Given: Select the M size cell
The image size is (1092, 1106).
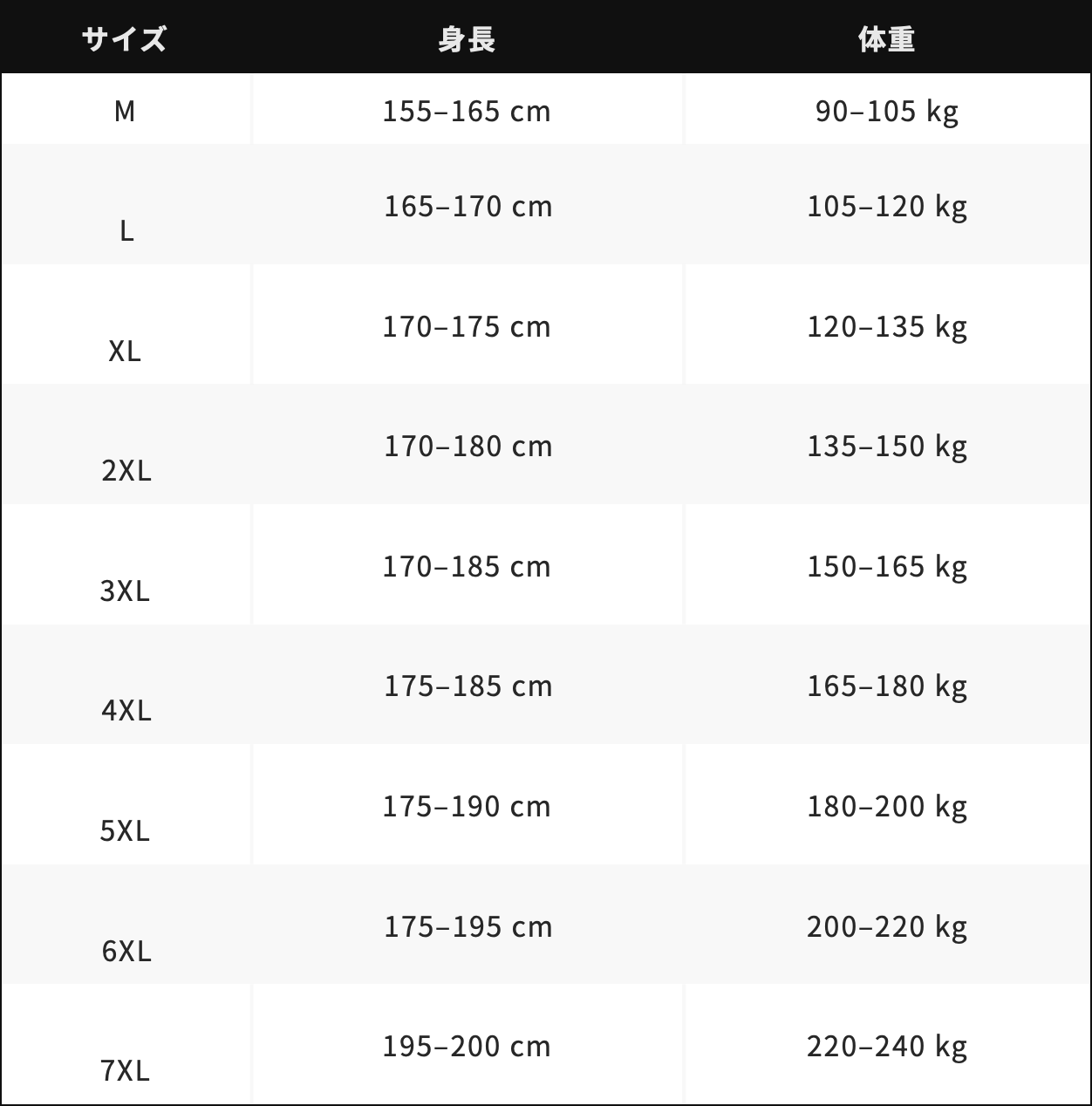Looking at the screenshot, I should pyautogui.click(x=125, y=111).
